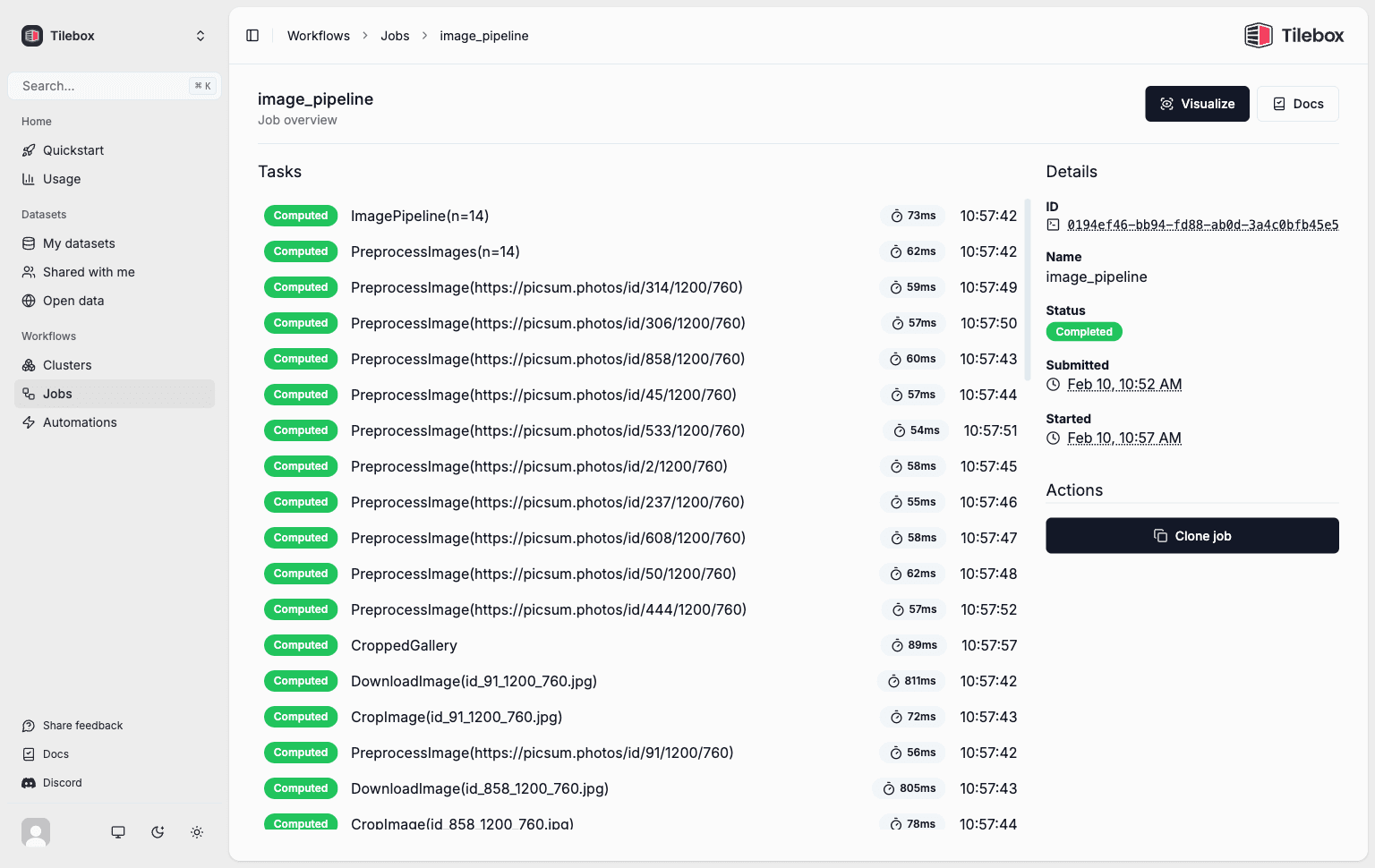Viewport: 1375px width, 868px height.
Task: Select the DownloadImage(id_91_1200_760.jpg) task
Action: 474,681
